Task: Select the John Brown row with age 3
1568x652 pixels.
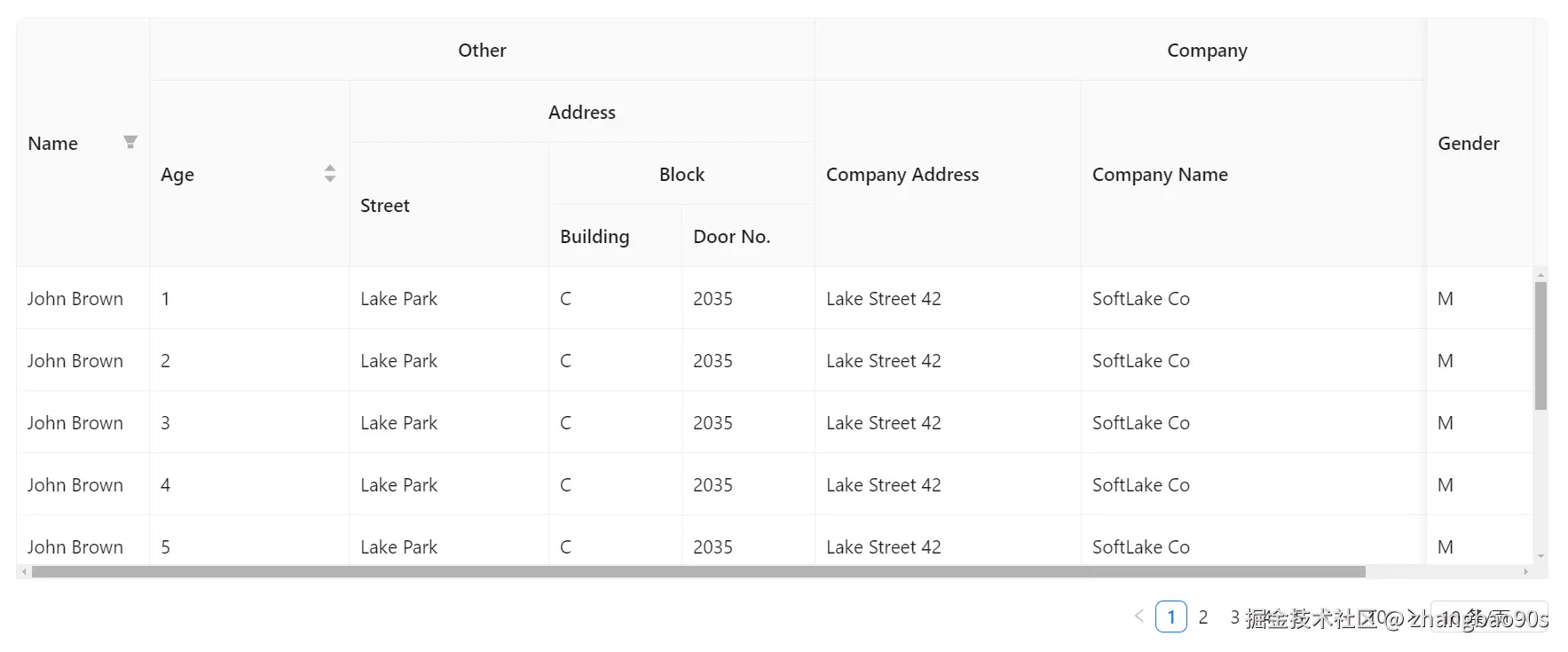Action: (x=75, y=423)
